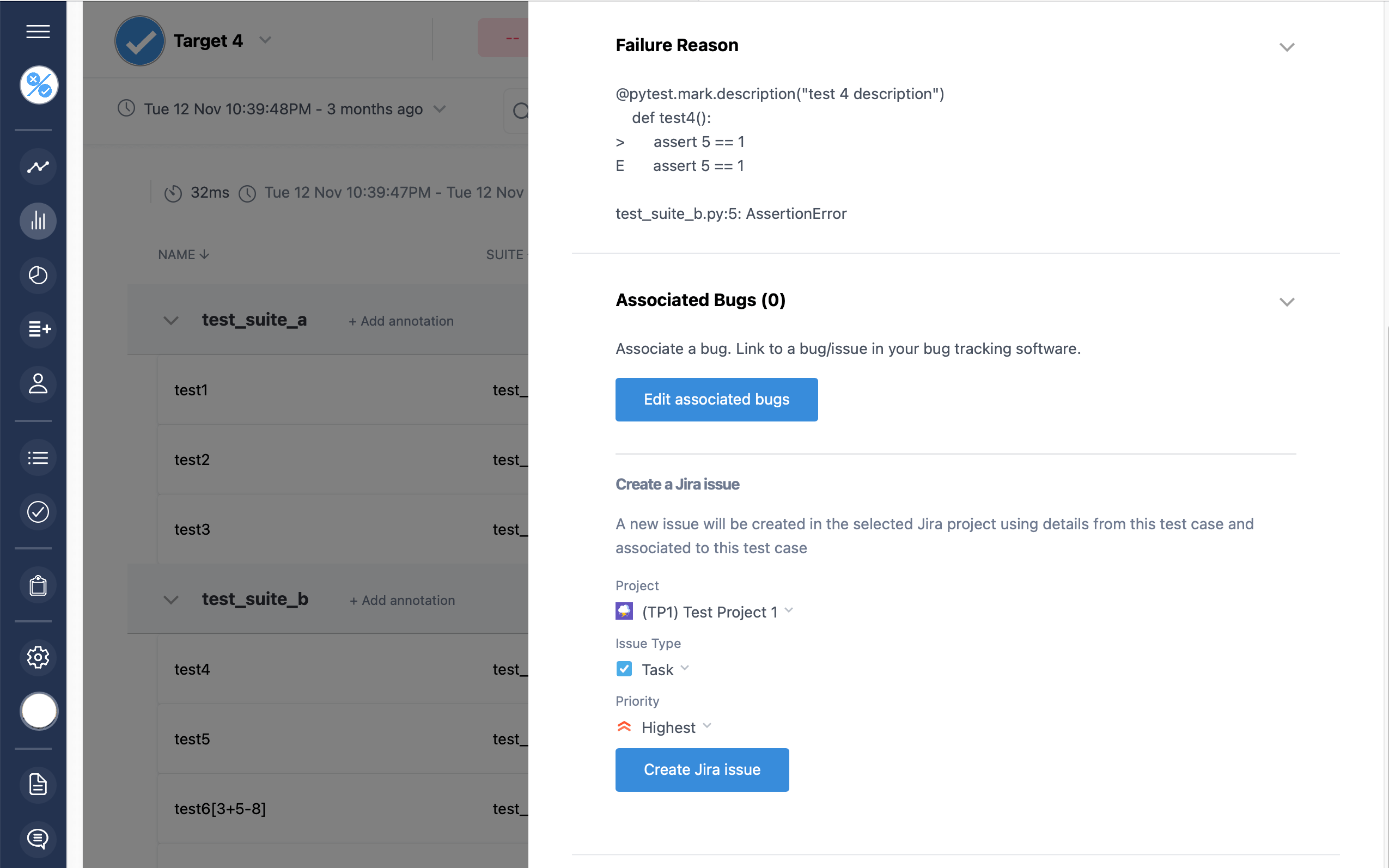Screen dimensions: 1389x868
Task: Open the chat feedback sidebar icon
Action: [38, 839]
